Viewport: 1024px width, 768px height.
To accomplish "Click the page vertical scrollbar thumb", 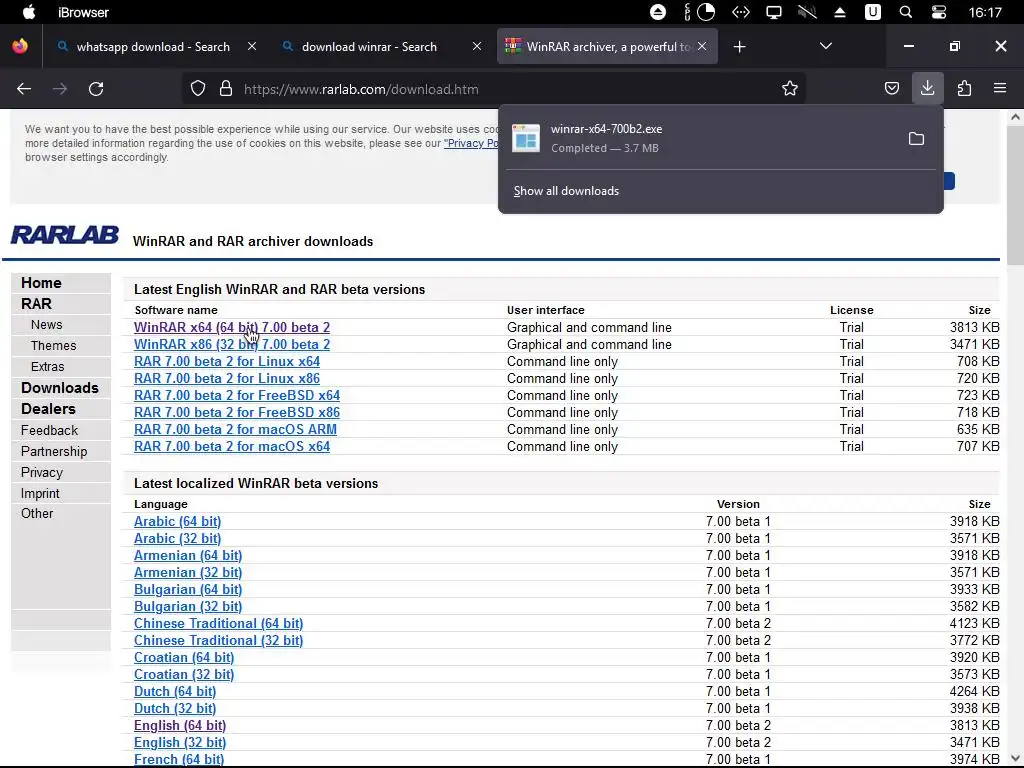I will (1015, 196).
